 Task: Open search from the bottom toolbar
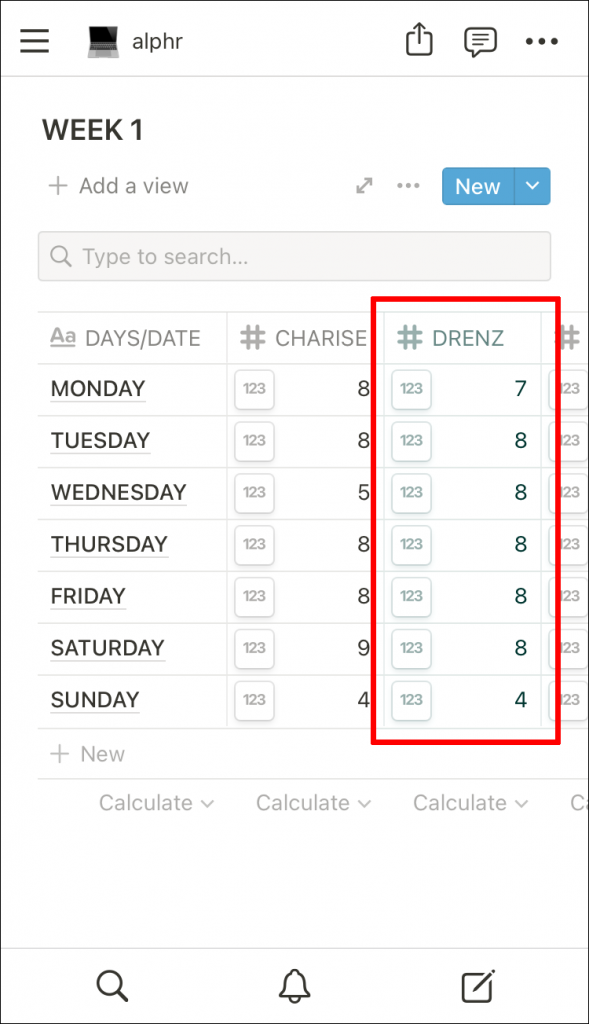point(112,986)
